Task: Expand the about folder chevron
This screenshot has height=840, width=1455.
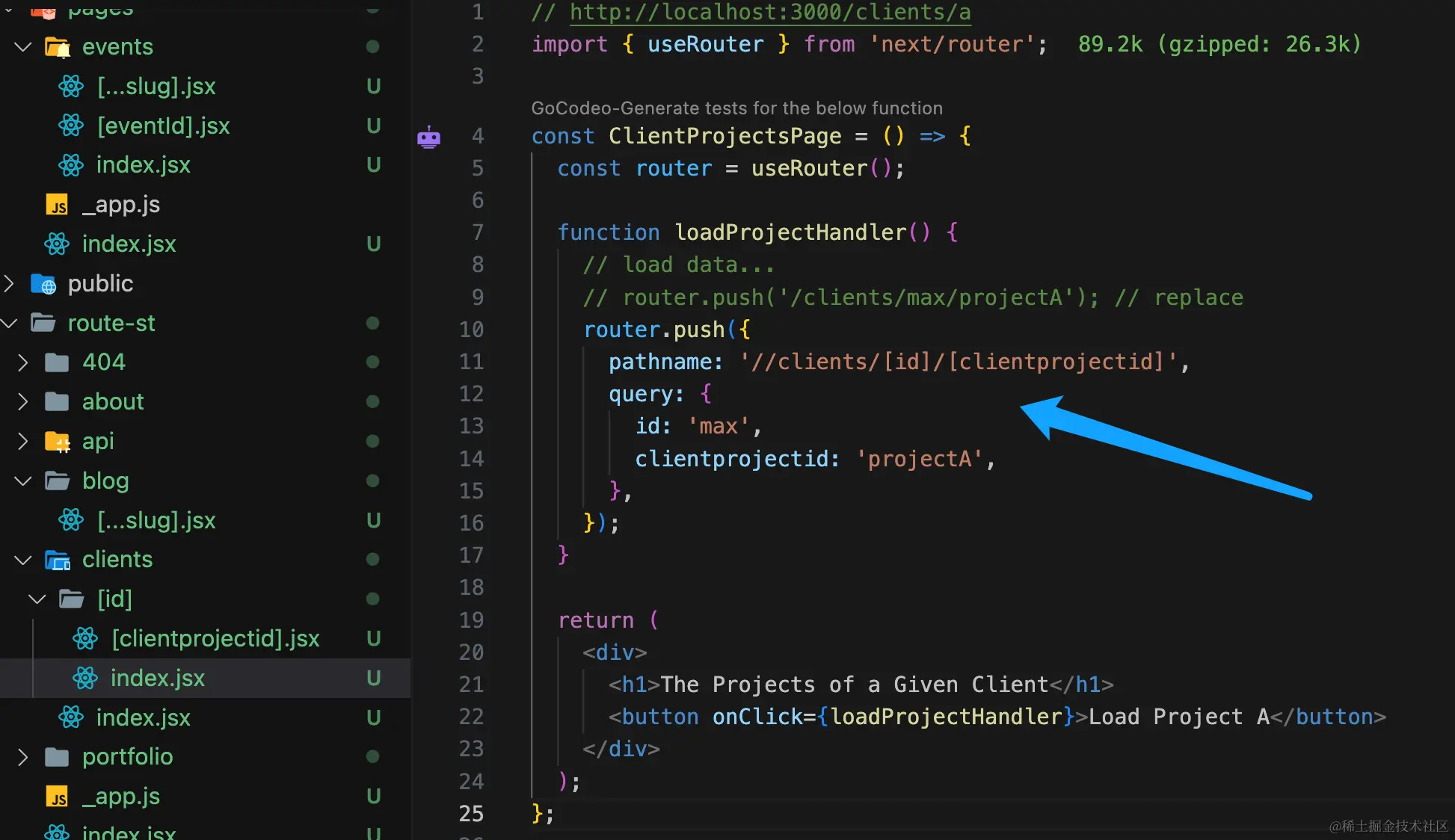Action: point(23,402)
